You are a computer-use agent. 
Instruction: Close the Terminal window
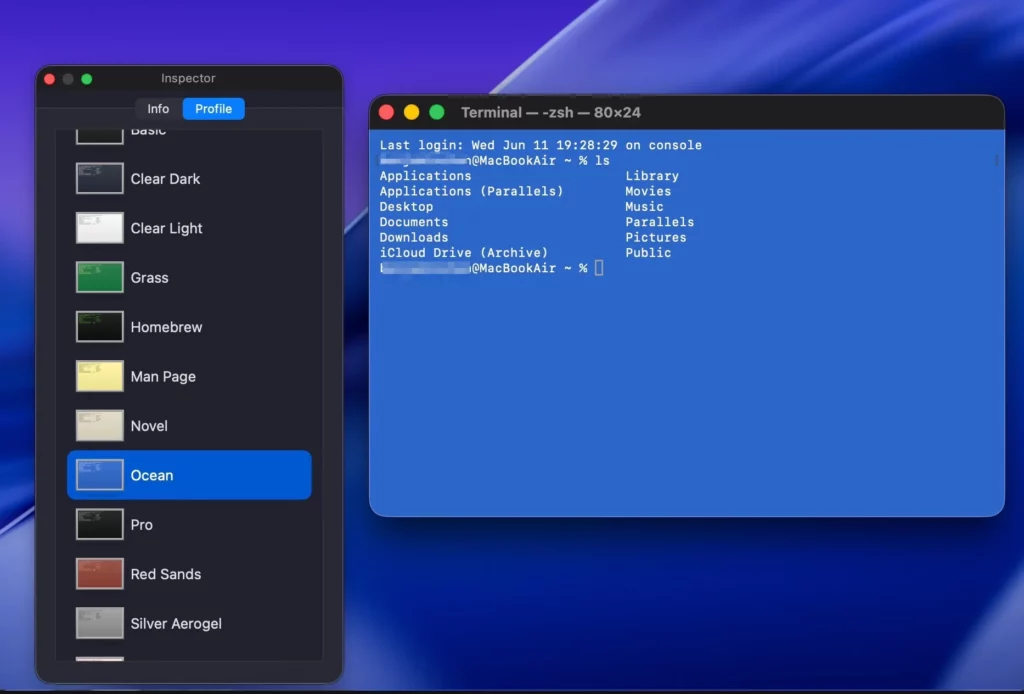coord(386,112)
